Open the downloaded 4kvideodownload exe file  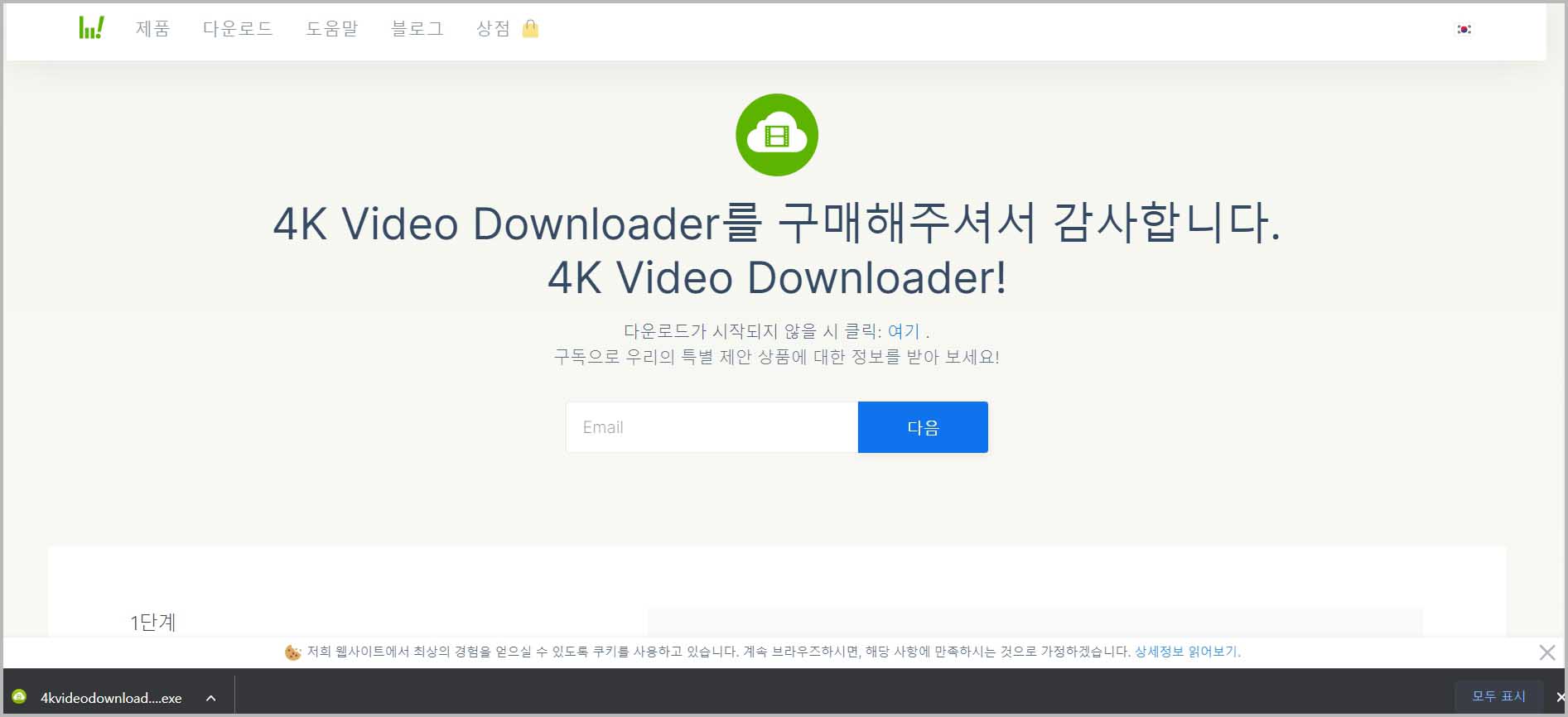point(111,698)
